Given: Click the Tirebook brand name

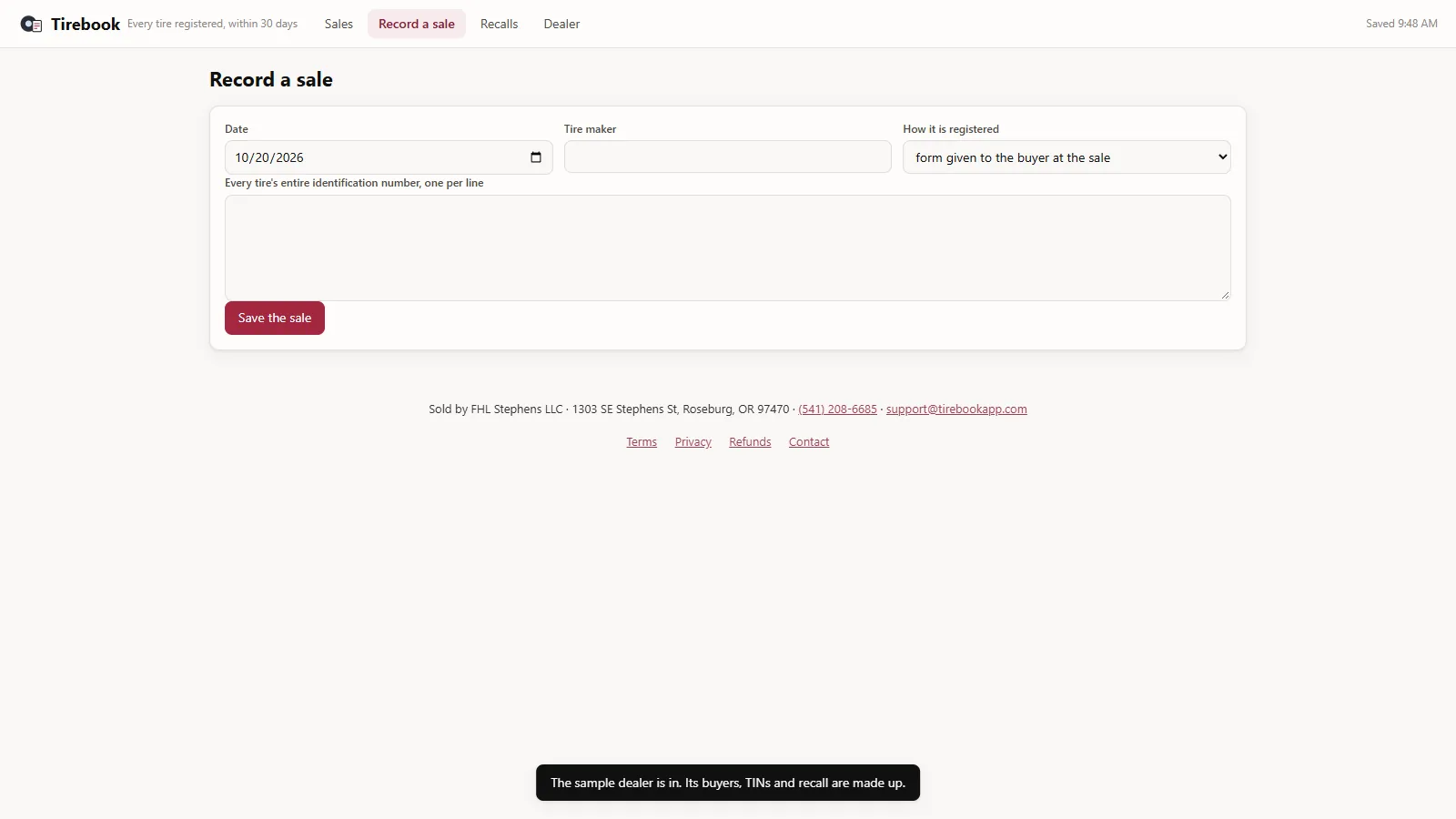Looking at the screenshot, I should (86, 25).
